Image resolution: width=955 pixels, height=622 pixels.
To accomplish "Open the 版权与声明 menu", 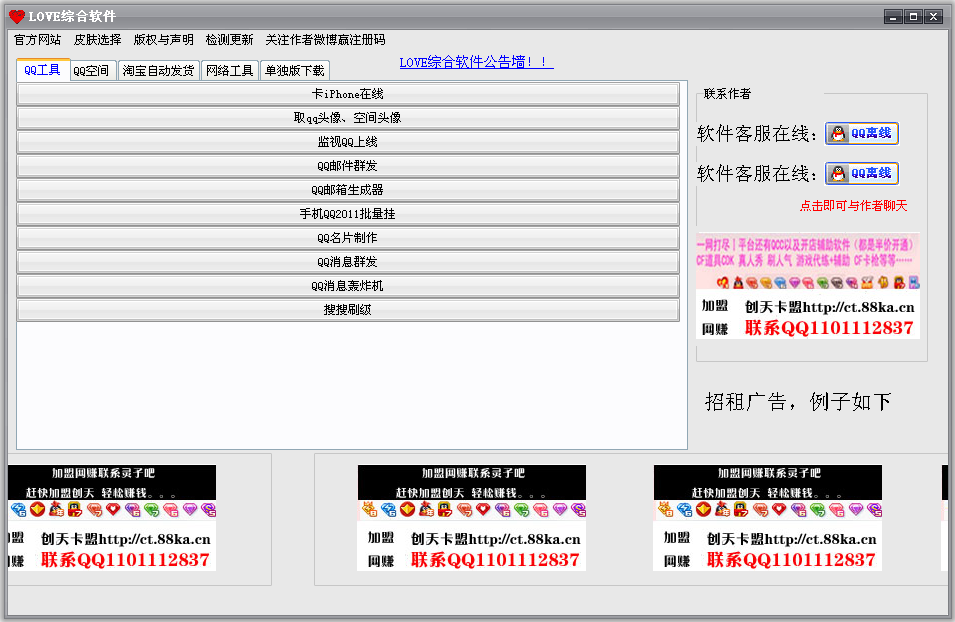I will [x=163, y=40].
